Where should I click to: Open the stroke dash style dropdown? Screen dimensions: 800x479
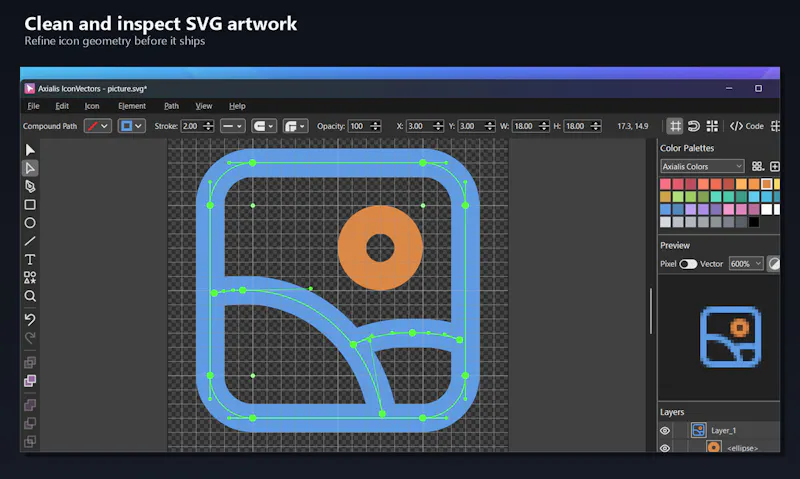[x=233, y=126]
